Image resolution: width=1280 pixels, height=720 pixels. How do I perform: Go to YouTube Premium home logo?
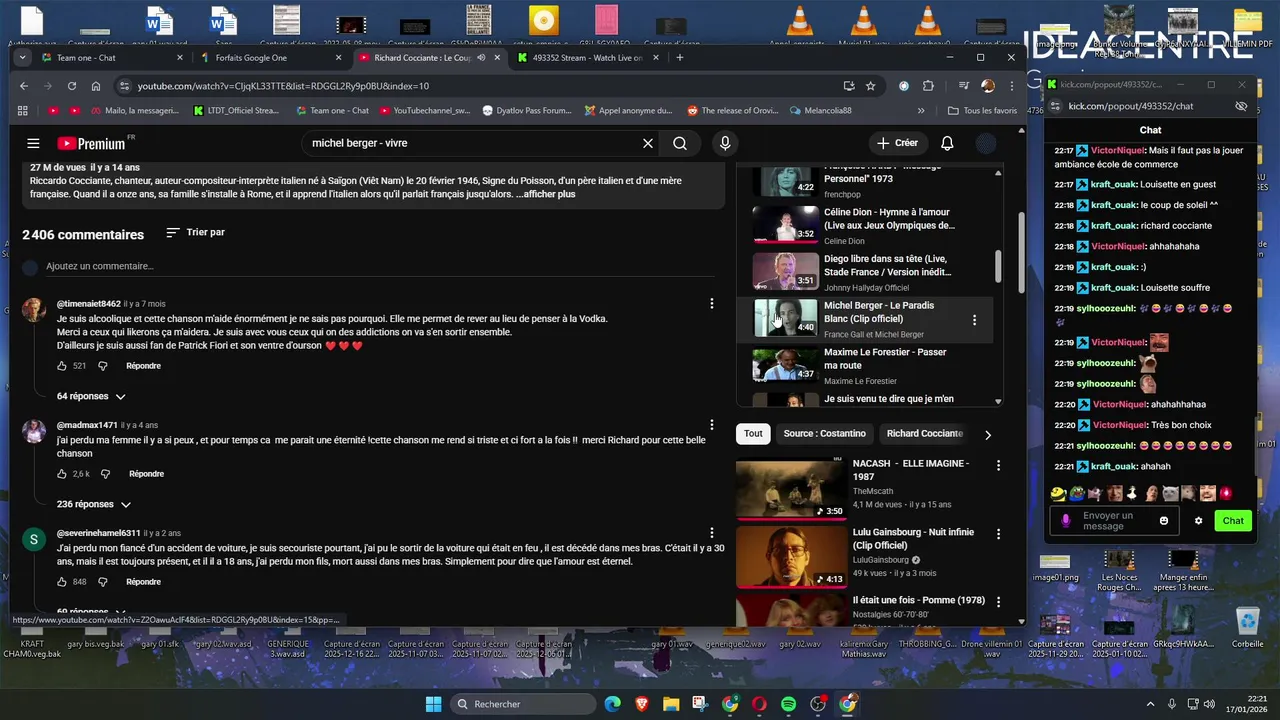91,143
